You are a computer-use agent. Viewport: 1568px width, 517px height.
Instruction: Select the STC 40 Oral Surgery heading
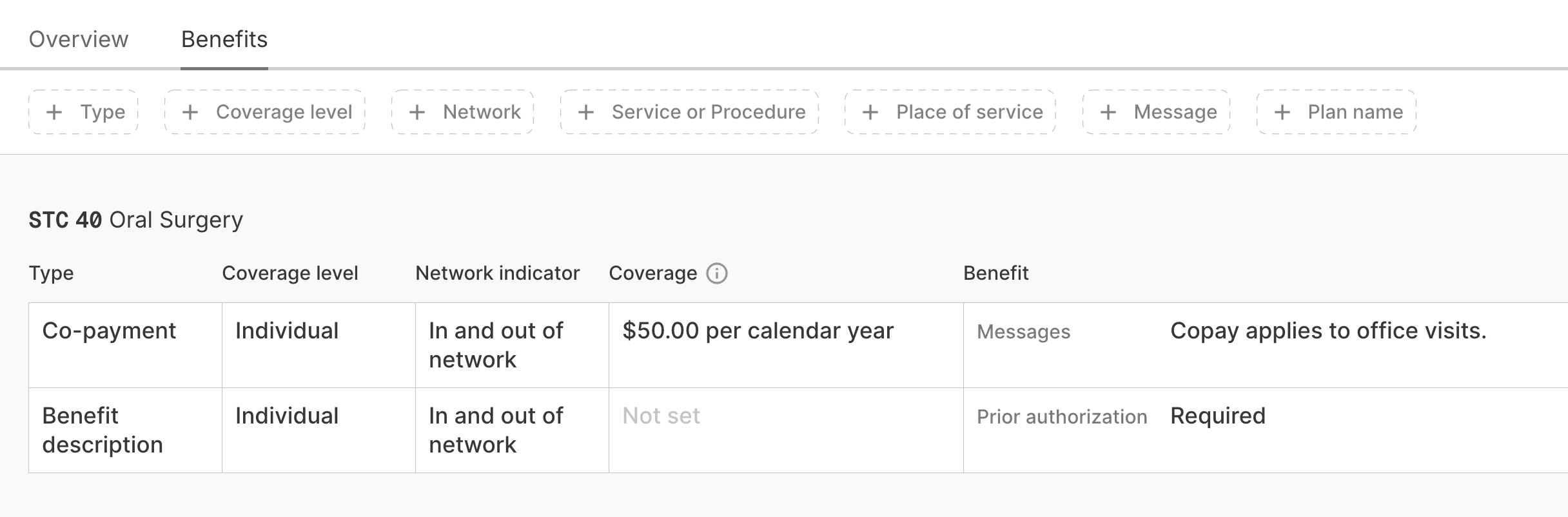(135, 219)
